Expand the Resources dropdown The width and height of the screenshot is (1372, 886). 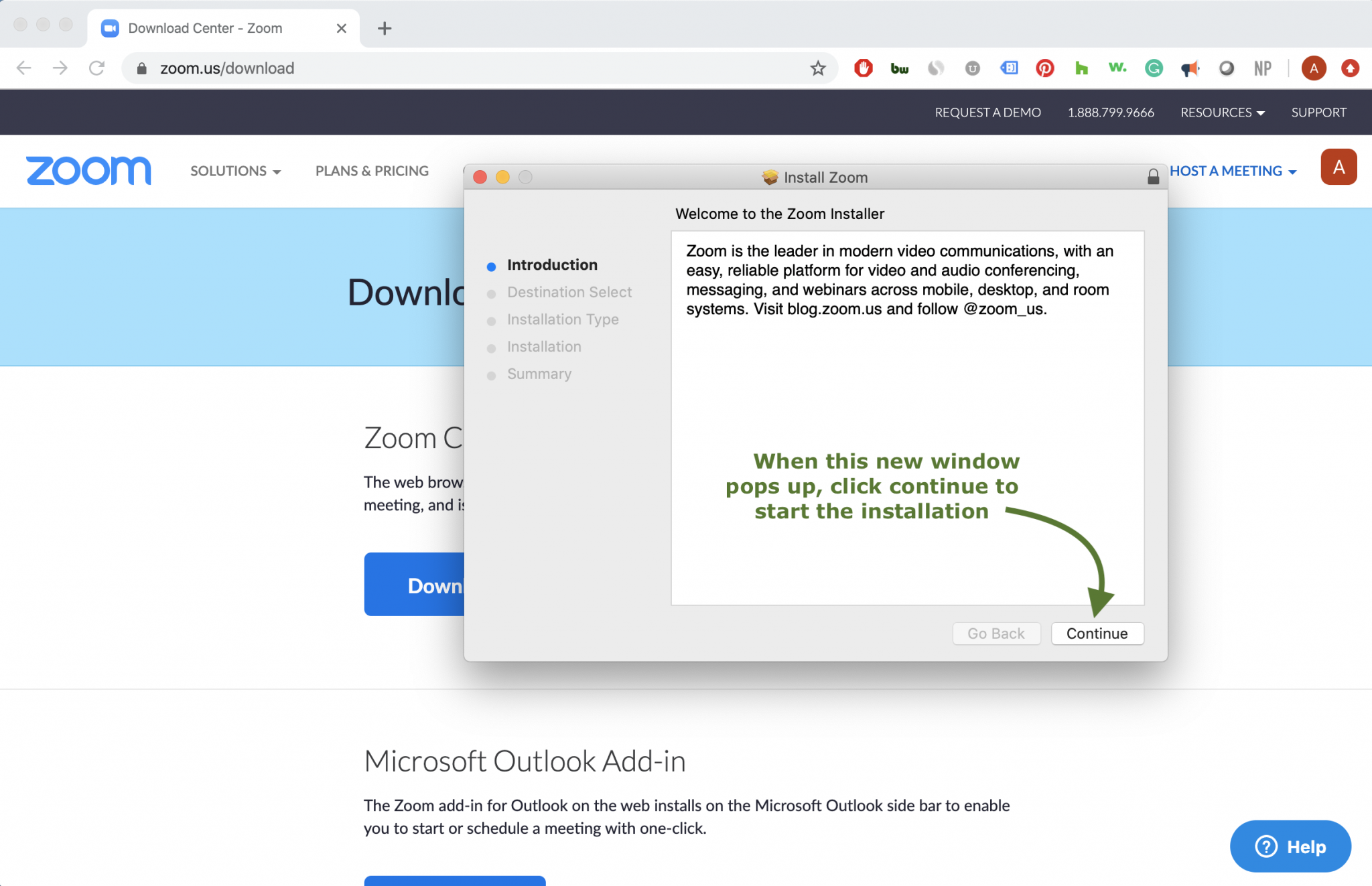point(1222,113)
